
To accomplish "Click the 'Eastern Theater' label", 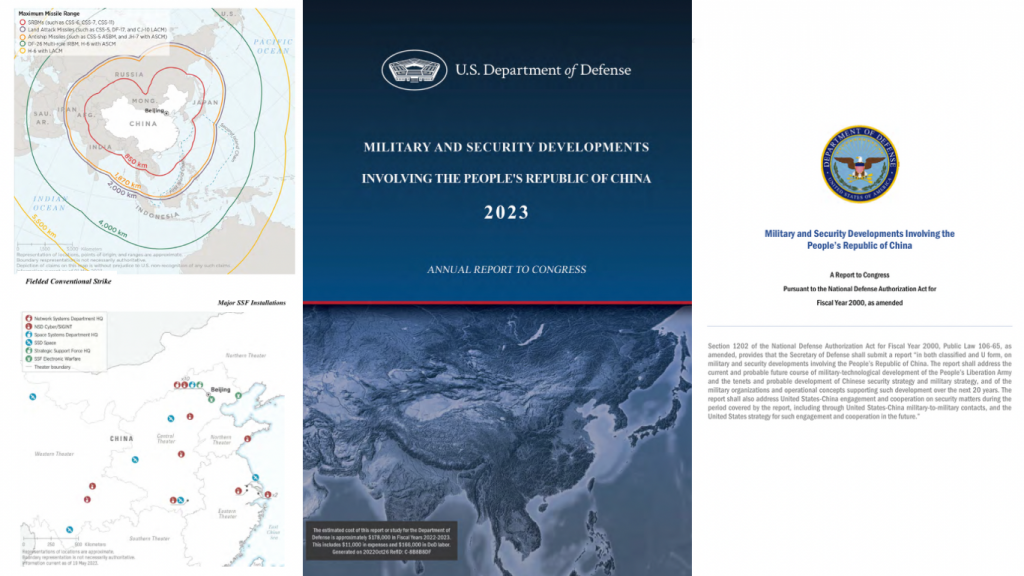I will [x=227, y=514].
